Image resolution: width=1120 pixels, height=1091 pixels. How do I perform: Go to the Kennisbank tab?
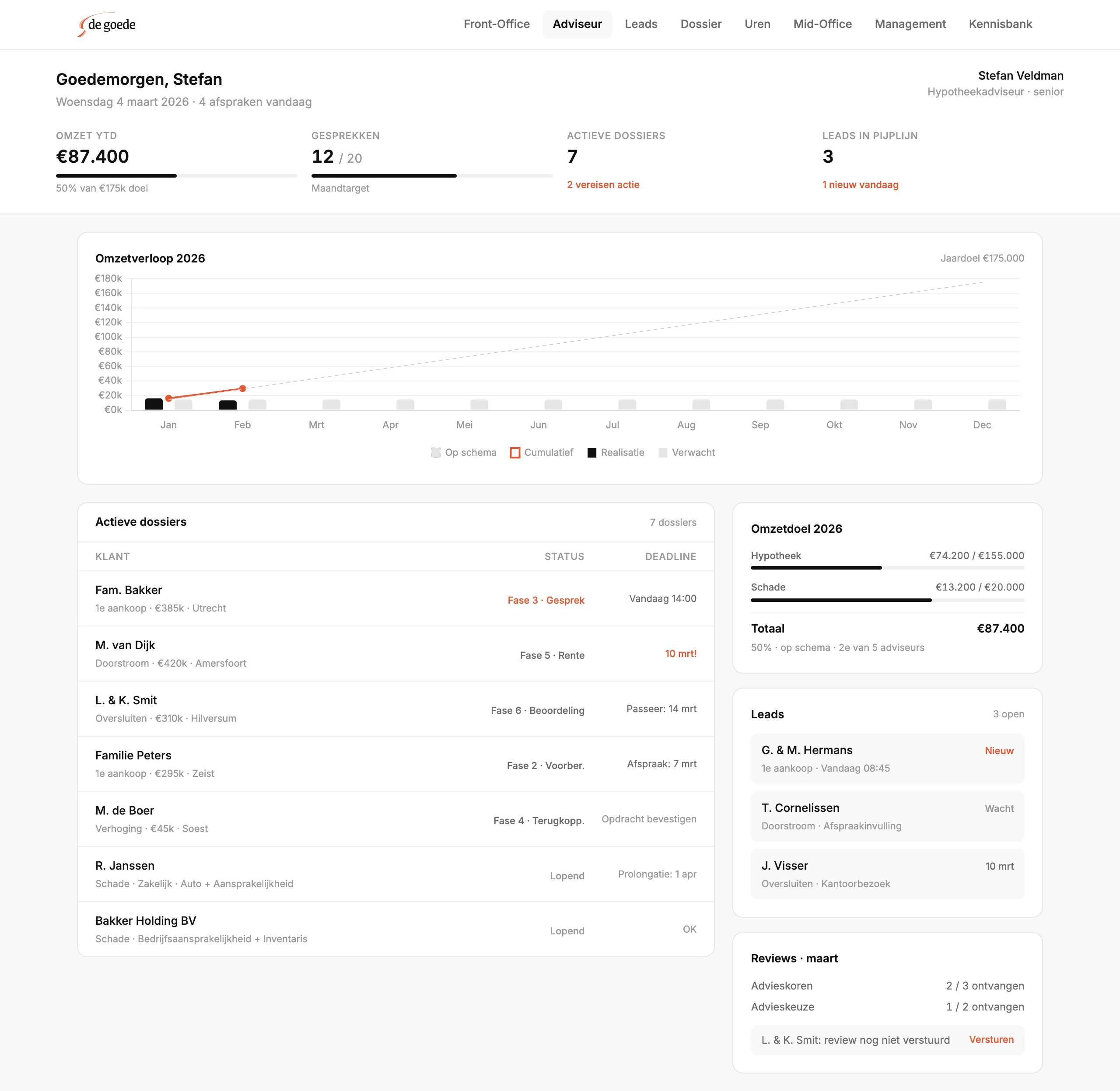1000,24
